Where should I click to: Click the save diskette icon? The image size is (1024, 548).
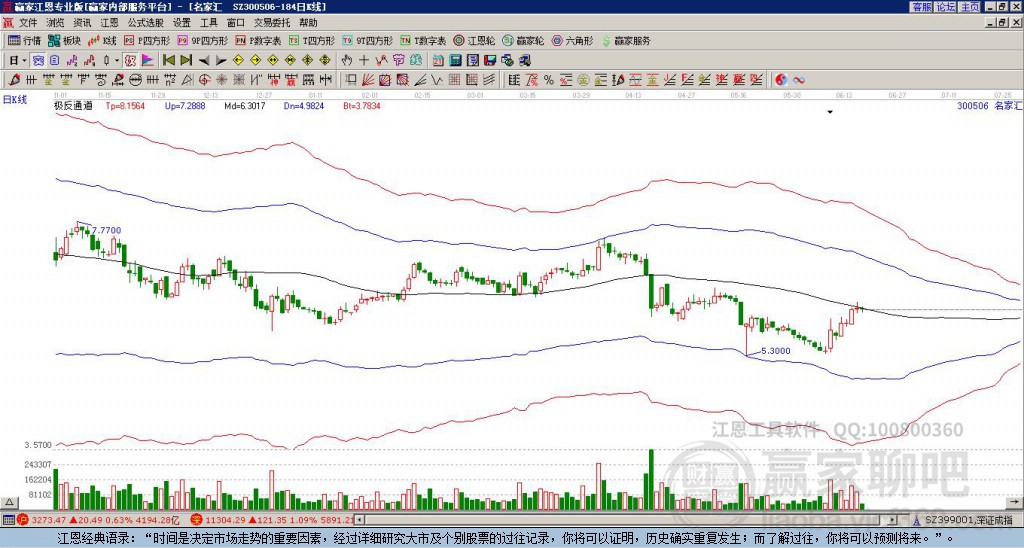click(490, 61)
